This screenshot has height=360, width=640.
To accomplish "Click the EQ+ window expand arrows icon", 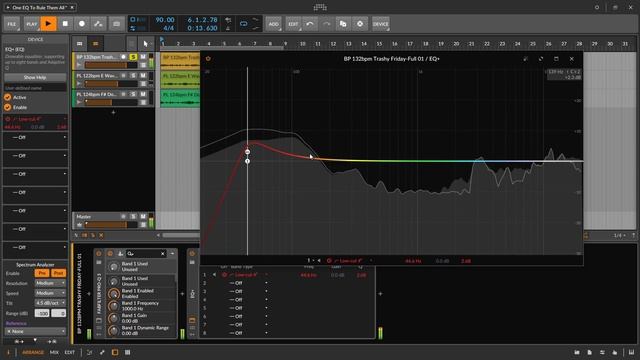I will pos(541,59).
